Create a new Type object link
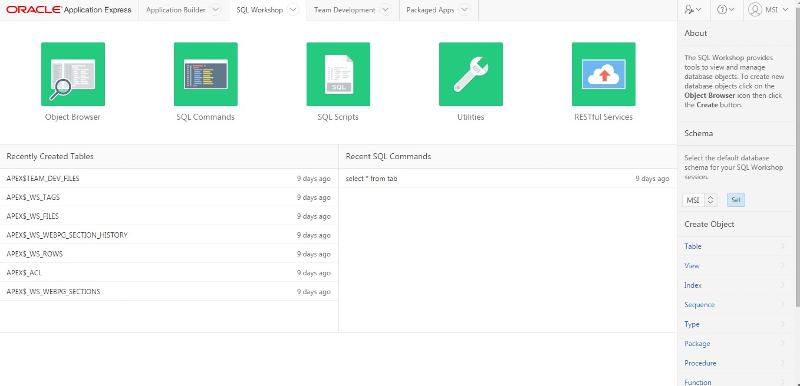 [692, 324]
